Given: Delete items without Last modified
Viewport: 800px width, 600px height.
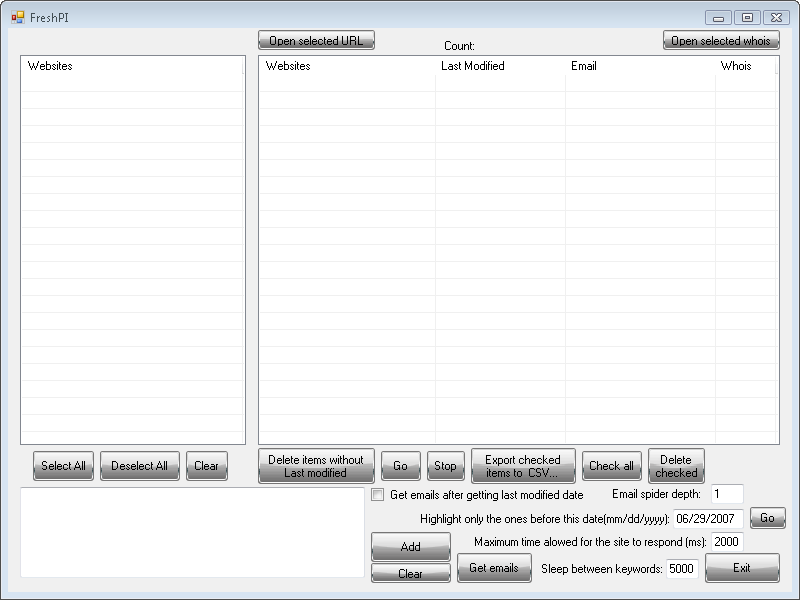Looking at the screenshot, I should click(x=316, y=466).
